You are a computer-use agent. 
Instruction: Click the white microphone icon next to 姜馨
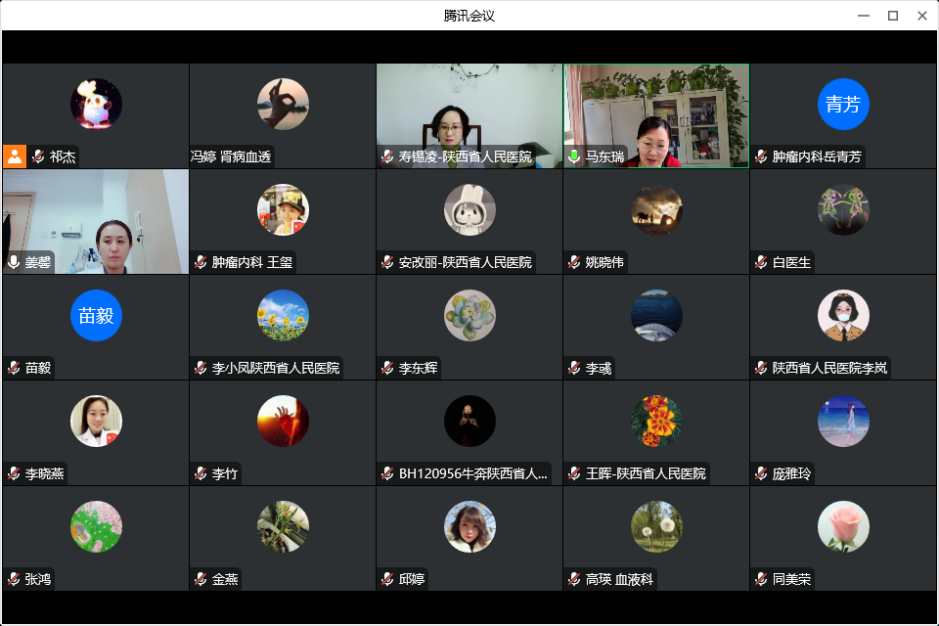click(x=13, y=262)
